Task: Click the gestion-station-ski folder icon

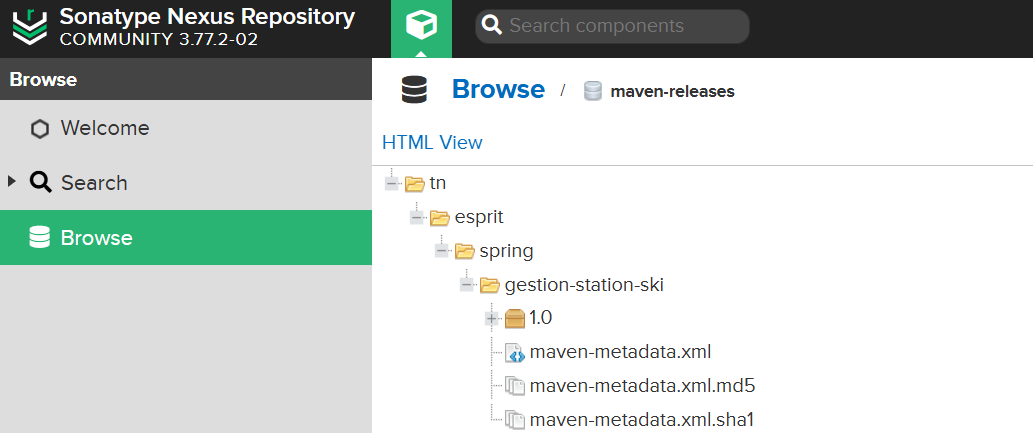Action: [489, 285]
